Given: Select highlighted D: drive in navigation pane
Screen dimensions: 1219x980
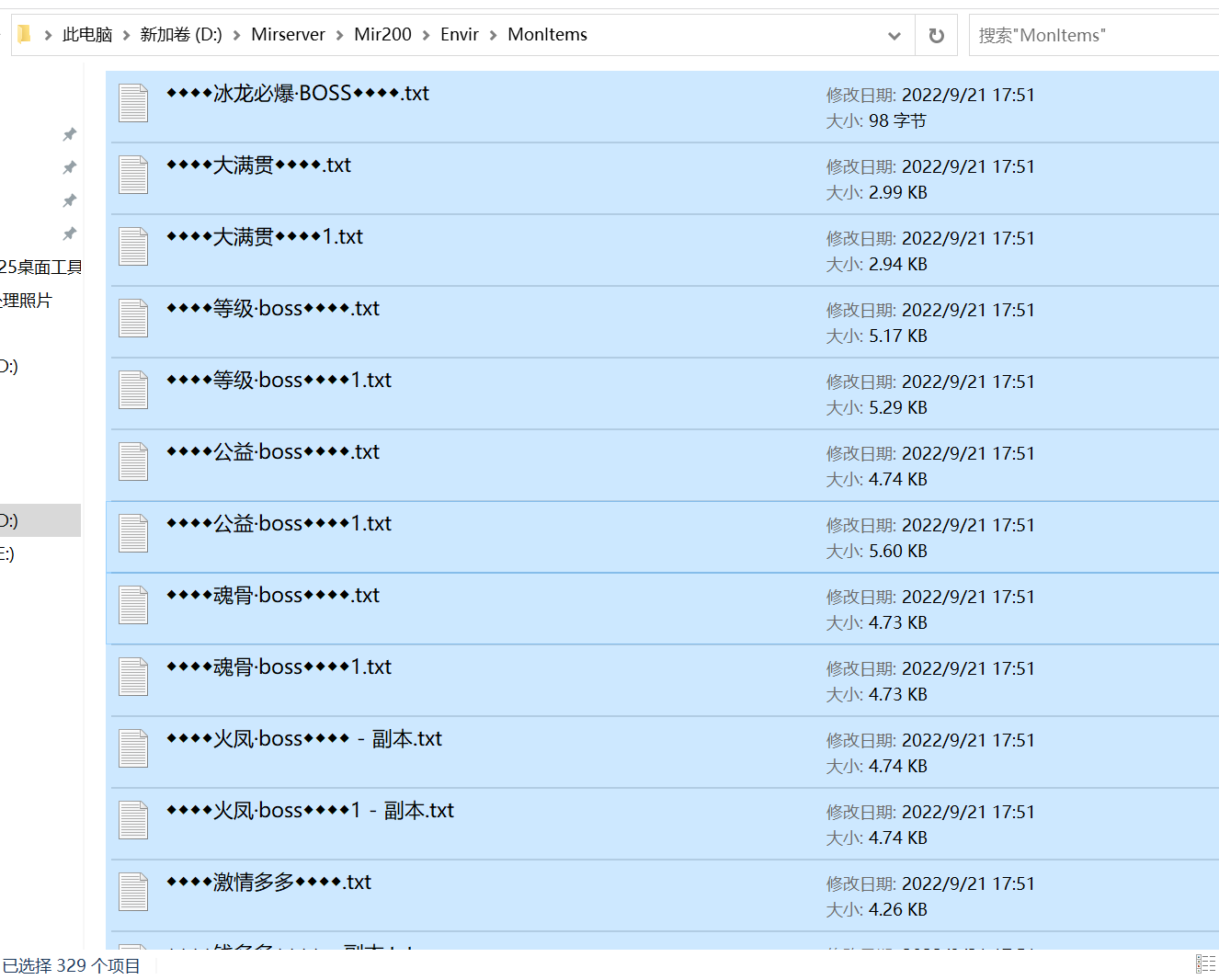Looking at the screenshot, I should (40, 520).
